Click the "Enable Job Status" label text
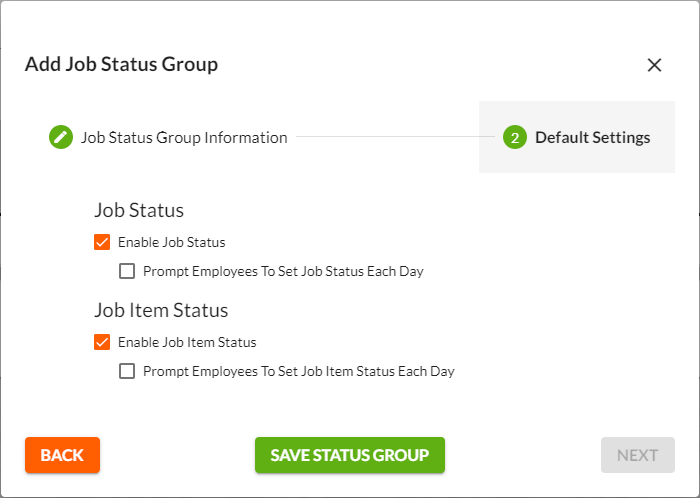The height and width of the screenshot is (498, 700). [x=171, y=242]
